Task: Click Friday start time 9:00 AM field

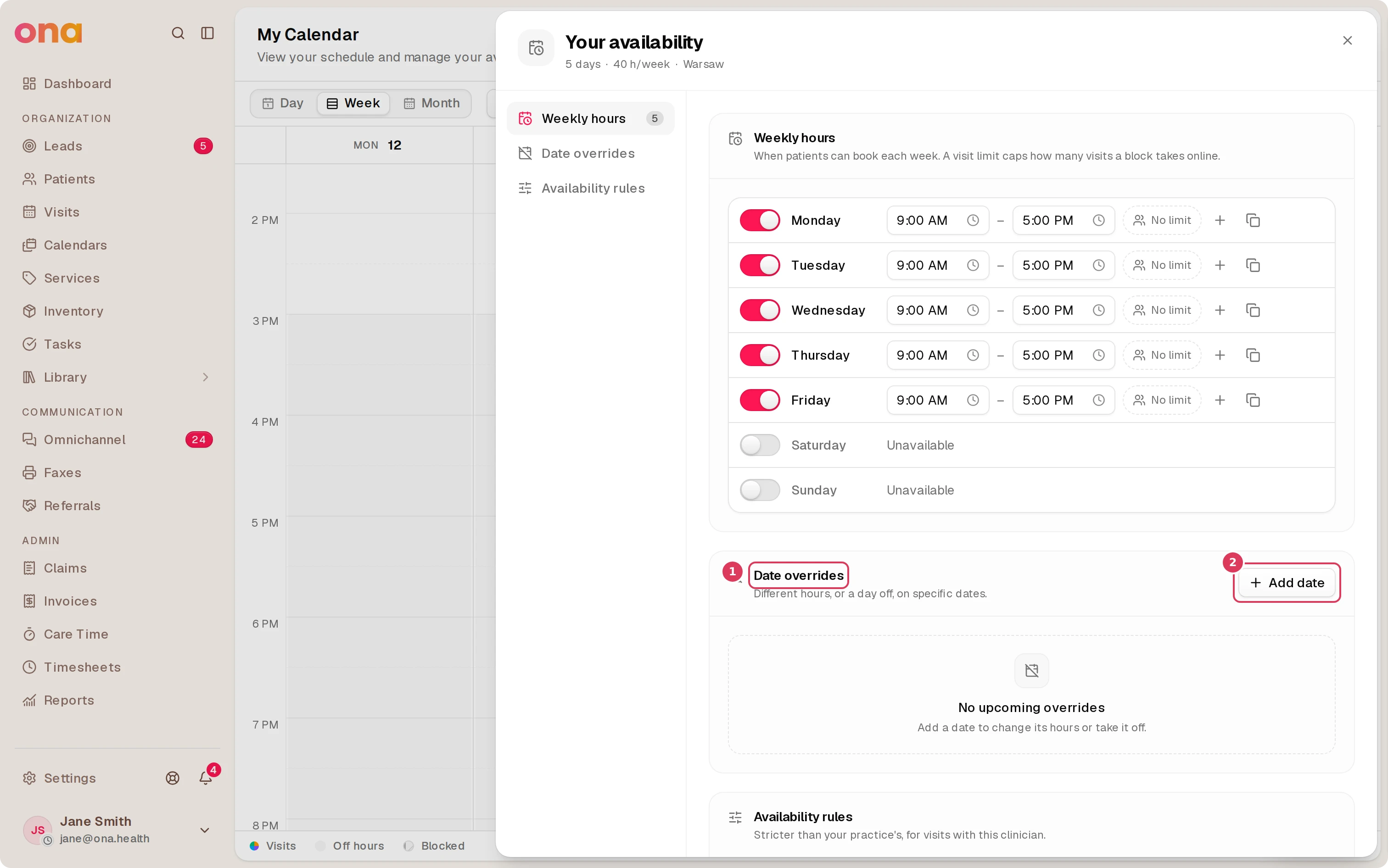Action: (938, 400)
